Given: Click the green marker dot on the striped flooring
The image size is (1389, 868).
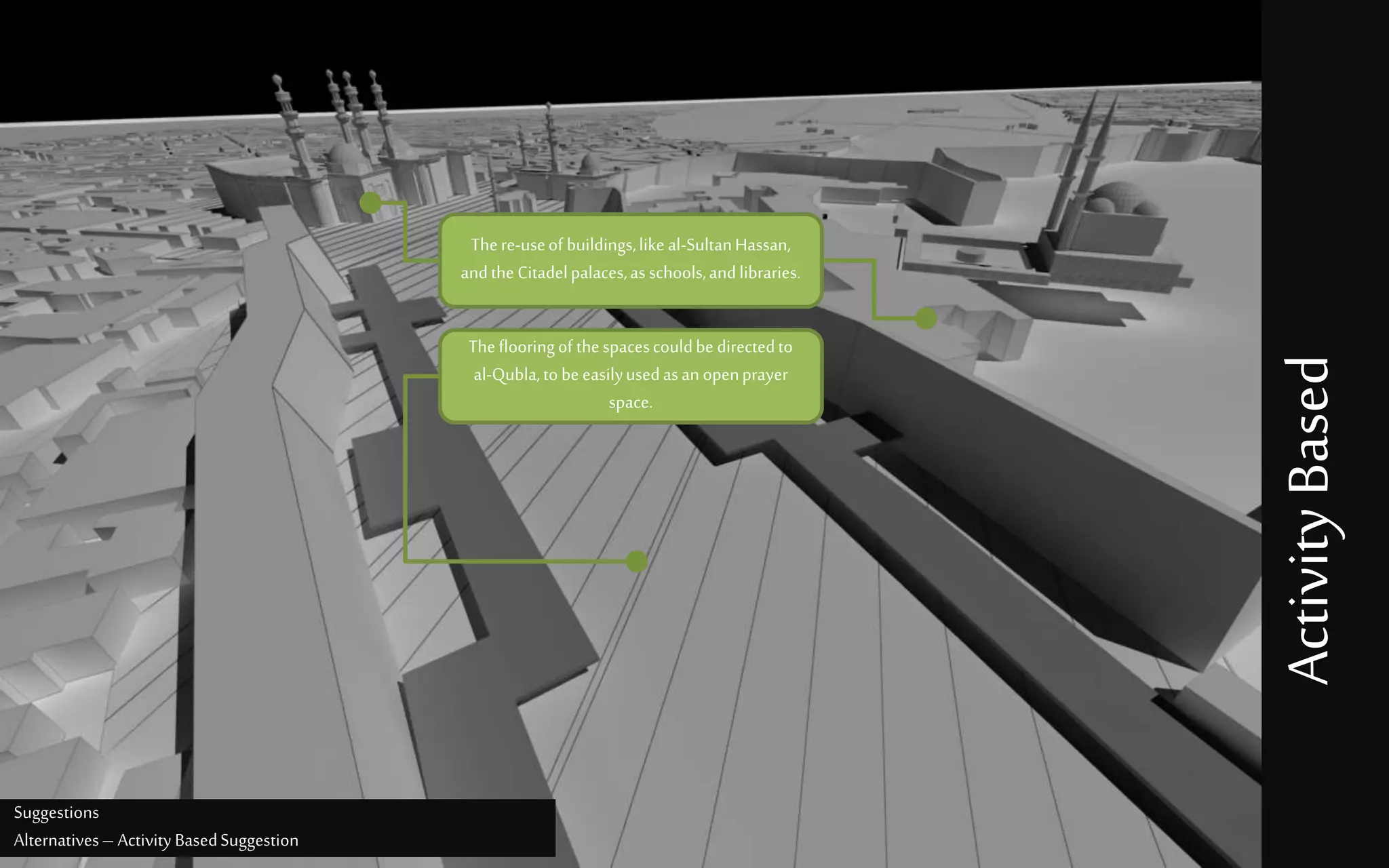Looking at the screenshot, I should click(x=636, y=561).
